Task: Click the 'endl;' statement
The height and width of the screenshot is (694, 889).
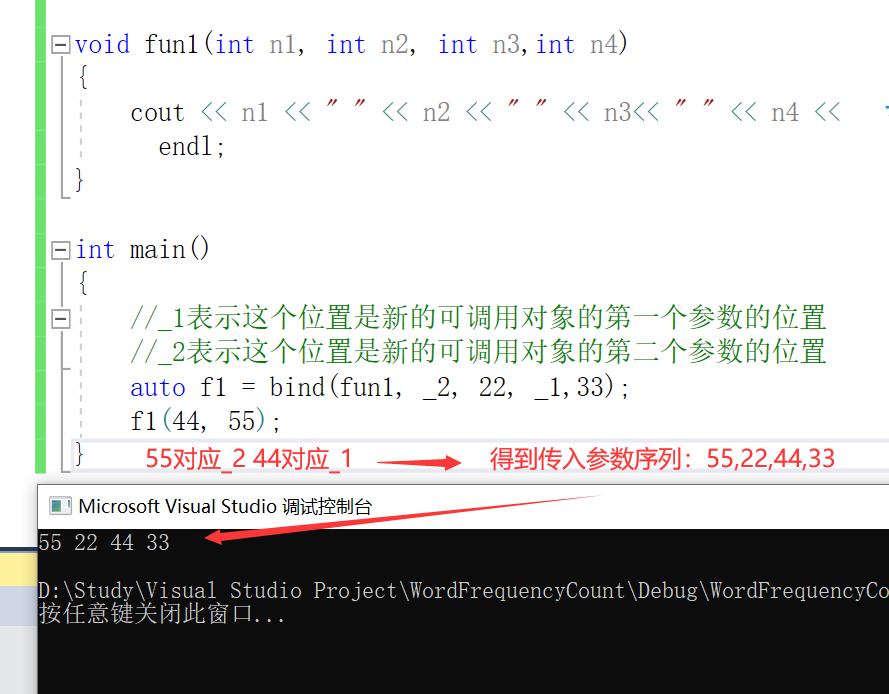Action: pos(192,147)
